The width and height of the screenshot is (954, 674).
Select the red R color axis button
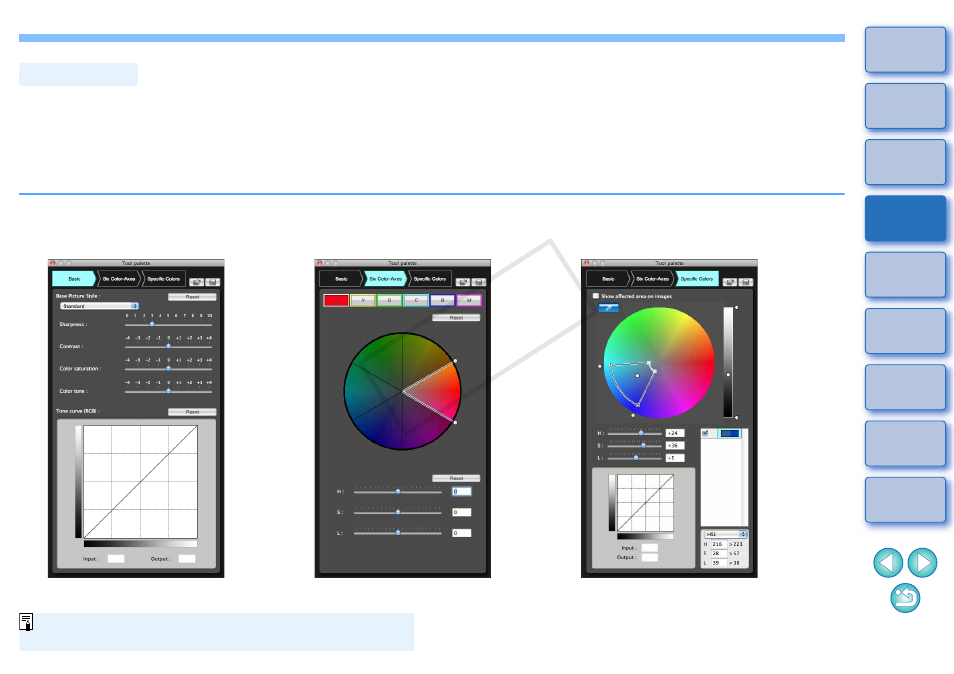336,300
